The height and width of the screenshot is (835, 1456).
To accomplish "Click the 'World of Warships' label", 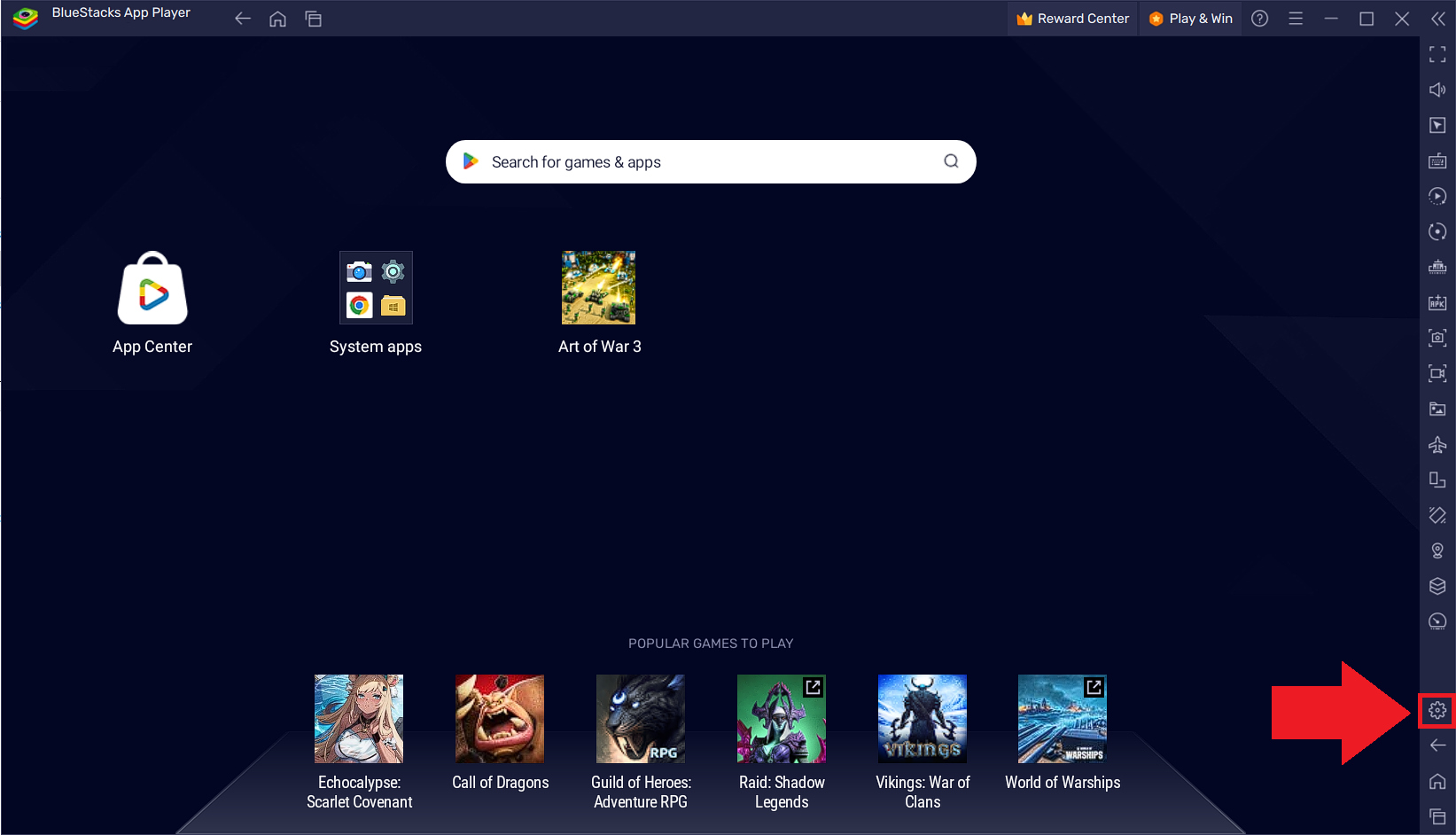I will tap(1063, 783).
